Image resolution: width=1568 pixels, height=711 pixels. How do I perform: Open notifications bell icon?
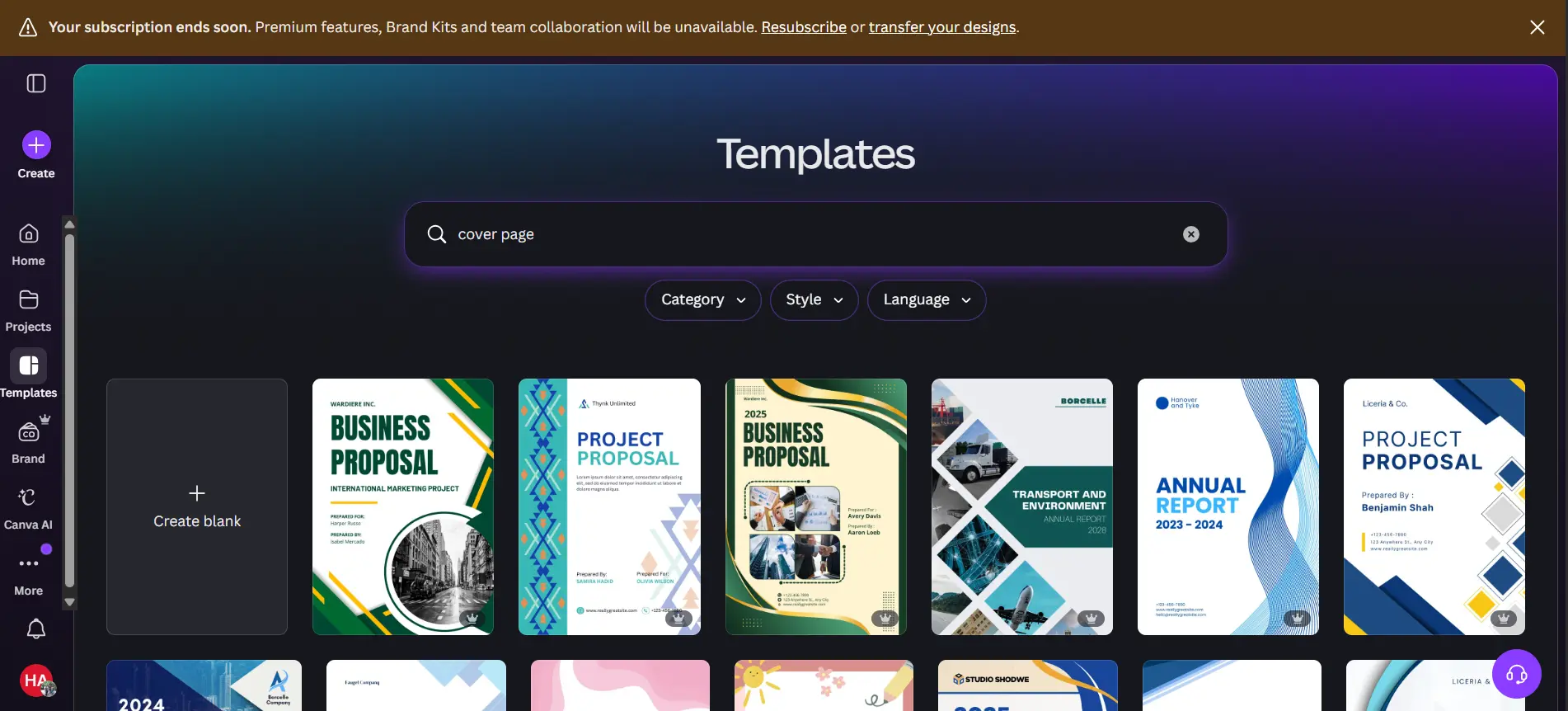[36, 629]
